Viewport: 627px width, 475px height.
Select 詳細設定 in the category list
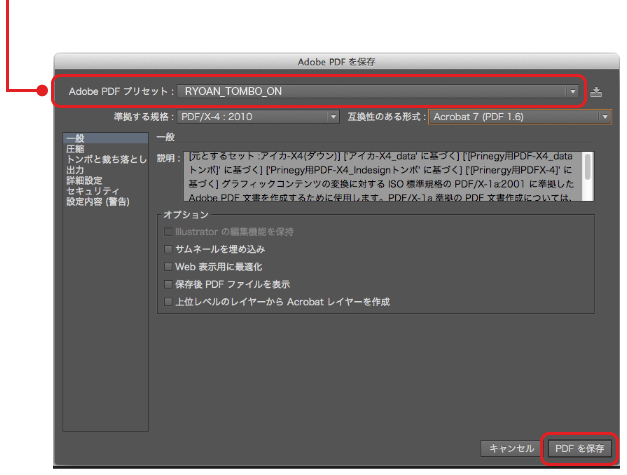click(106, 180)
